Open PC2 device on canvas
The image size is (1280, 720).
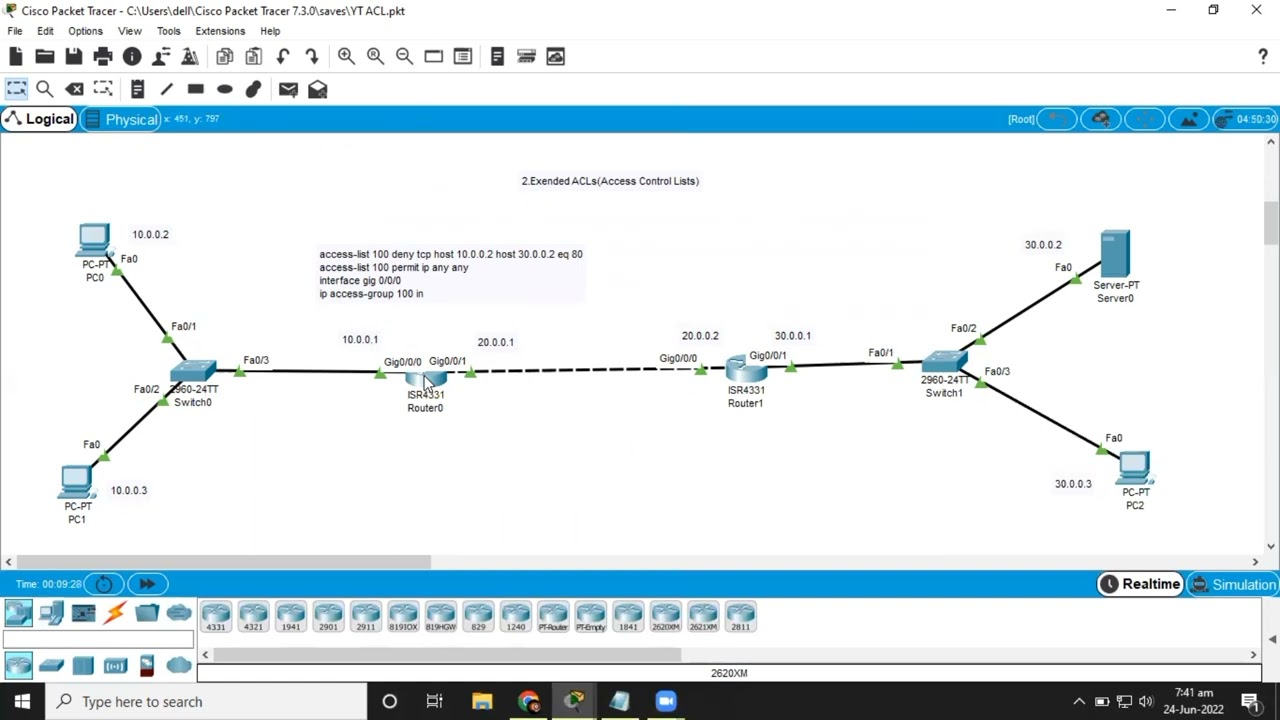tap(1134, 468)
